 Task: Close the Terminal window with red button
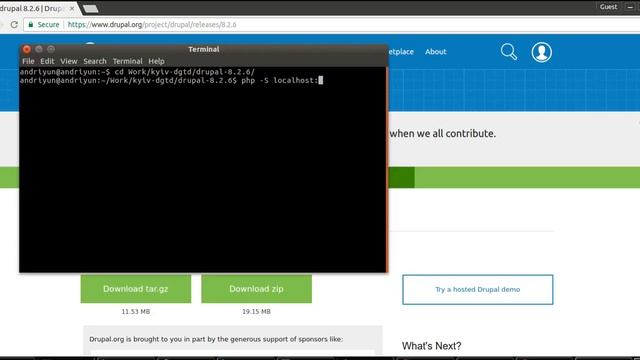pyautogui.click(x=27, y=49)
